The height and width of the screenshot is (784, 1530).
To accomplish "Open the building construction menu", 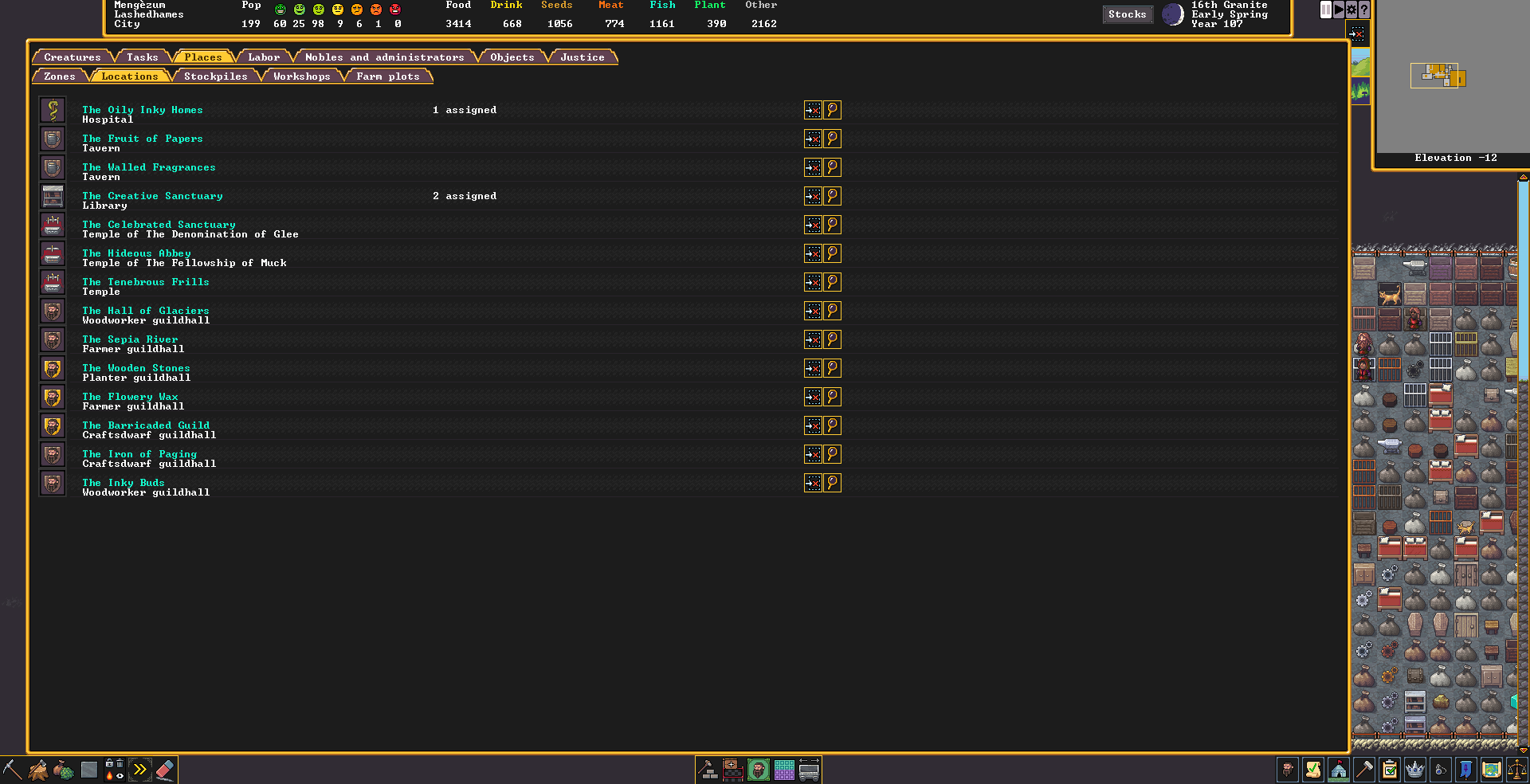I will tap(708, 770).
